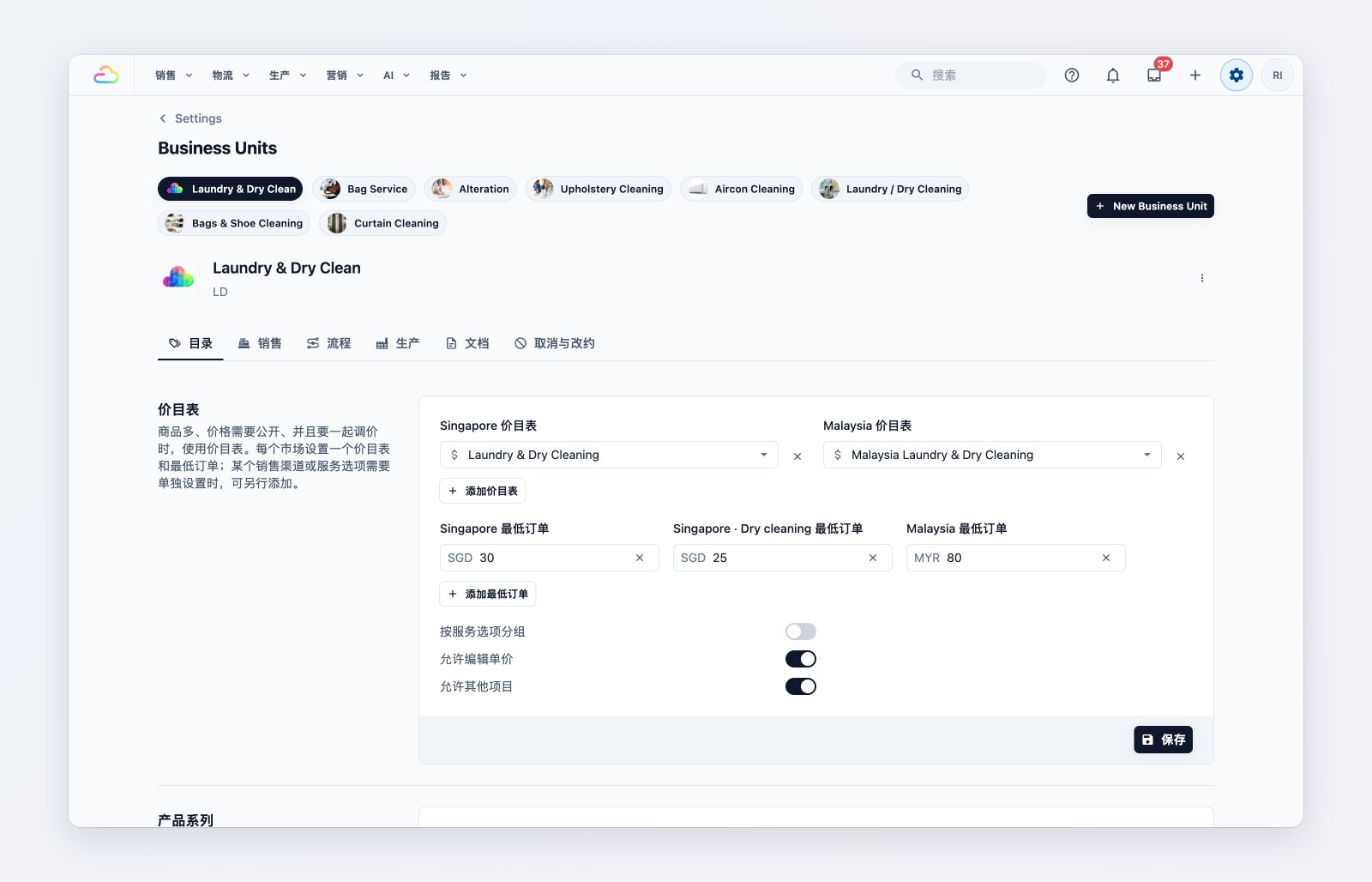Select the Curtain Cleaning business unit
Viewport: 1372px width, 882px height.
click(x=383, y=223)
